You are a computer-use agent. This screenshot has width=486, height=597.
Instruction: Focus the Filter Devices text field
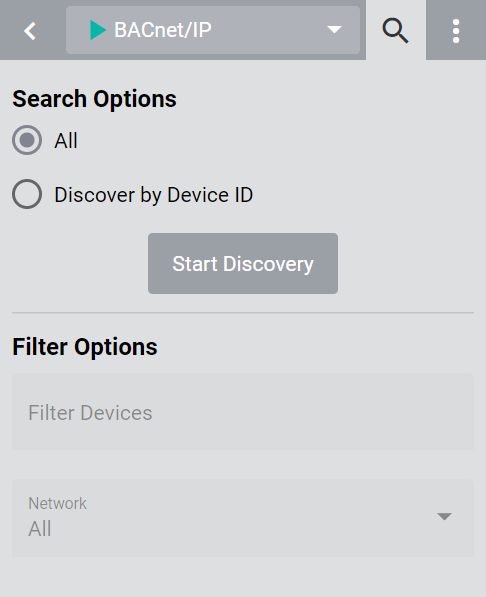(x=243, y=412)
